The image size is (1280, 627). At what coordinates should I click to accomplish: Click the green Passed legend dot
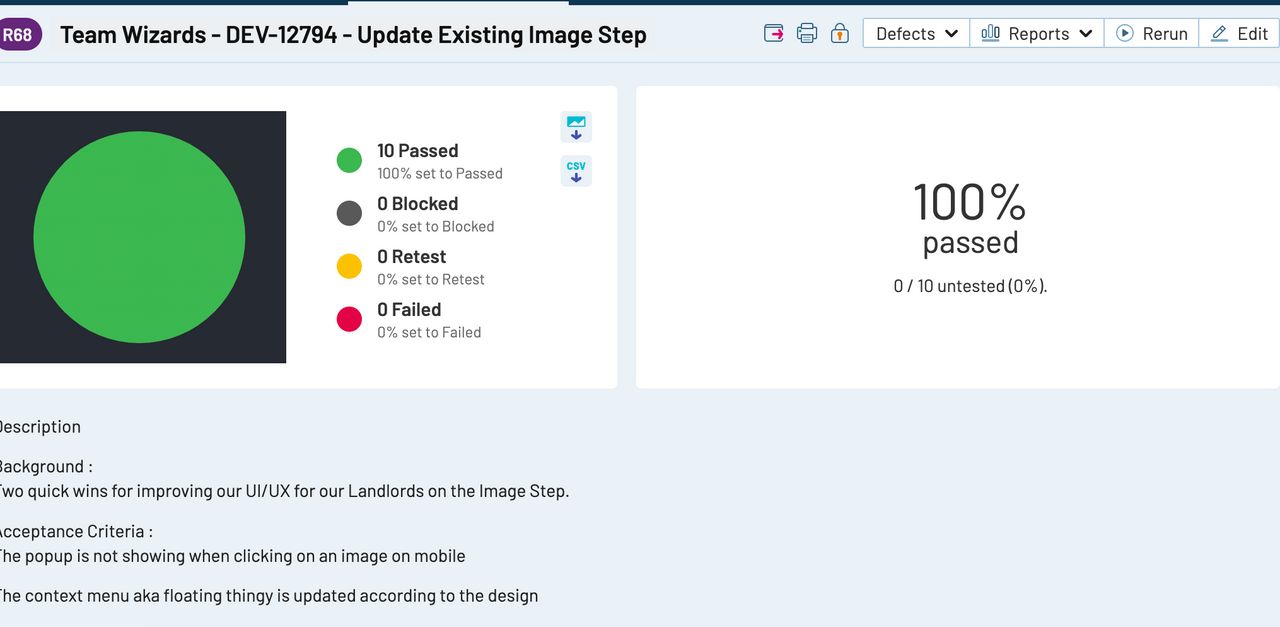click(349, 160)
